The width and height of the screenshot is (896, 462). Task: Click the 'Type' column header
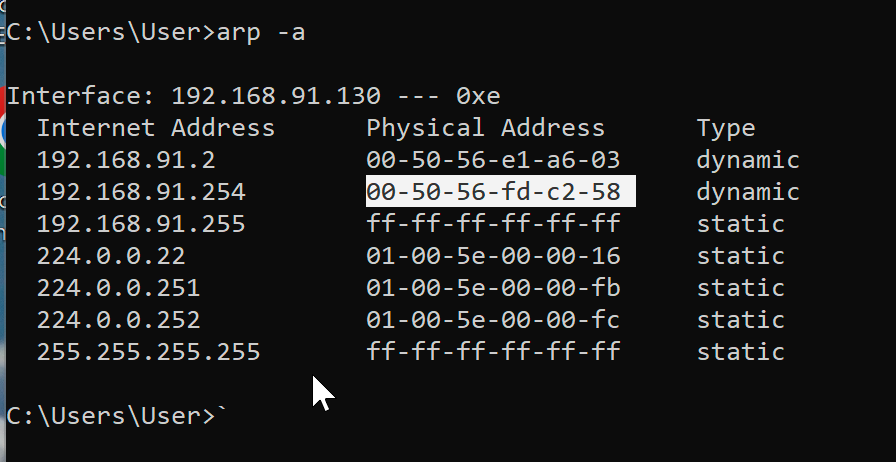point(725,128)
